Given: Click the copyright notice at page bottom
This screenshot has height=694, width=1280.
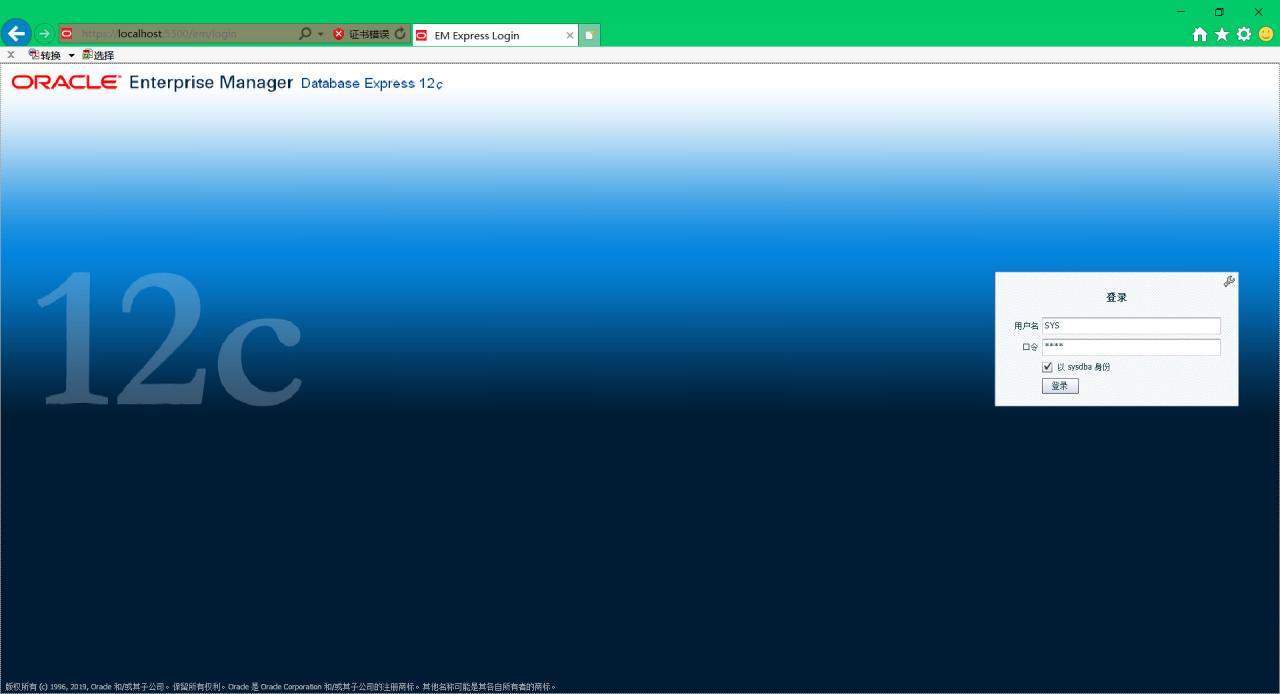Looking at the screenshot, I should 280,687.
